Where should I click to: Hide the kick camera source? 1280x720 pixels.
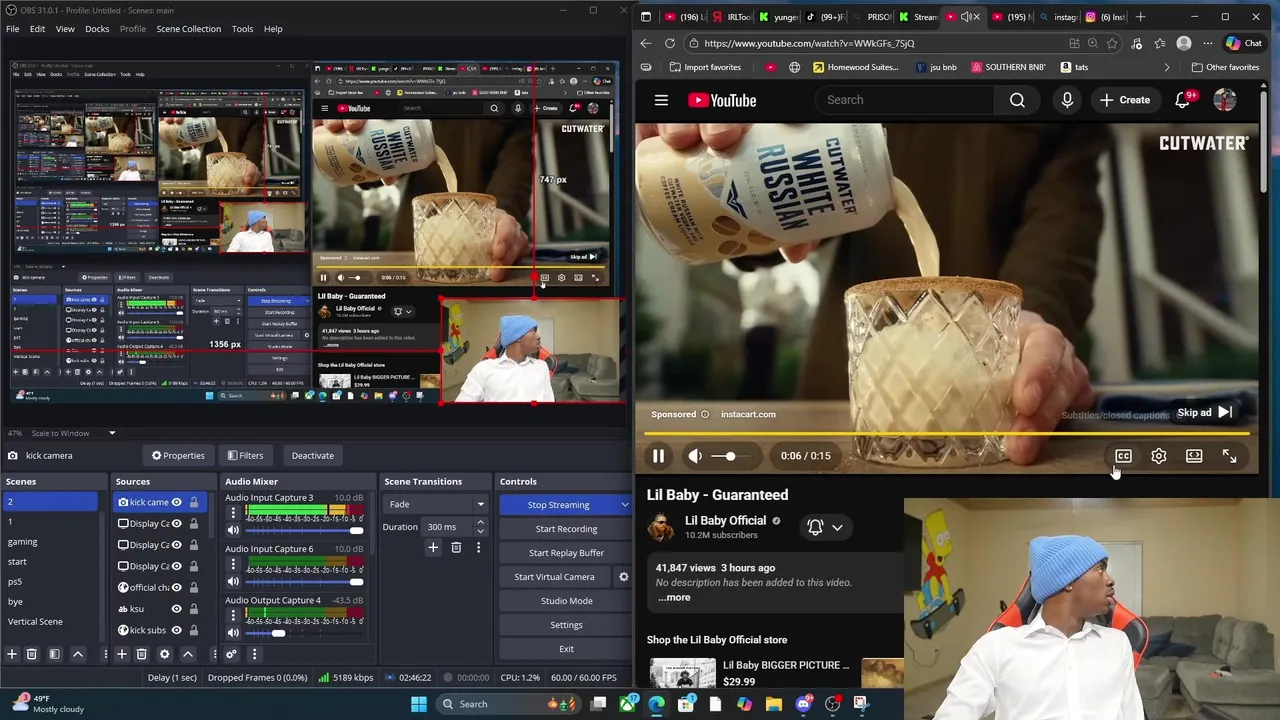point(177,502)
